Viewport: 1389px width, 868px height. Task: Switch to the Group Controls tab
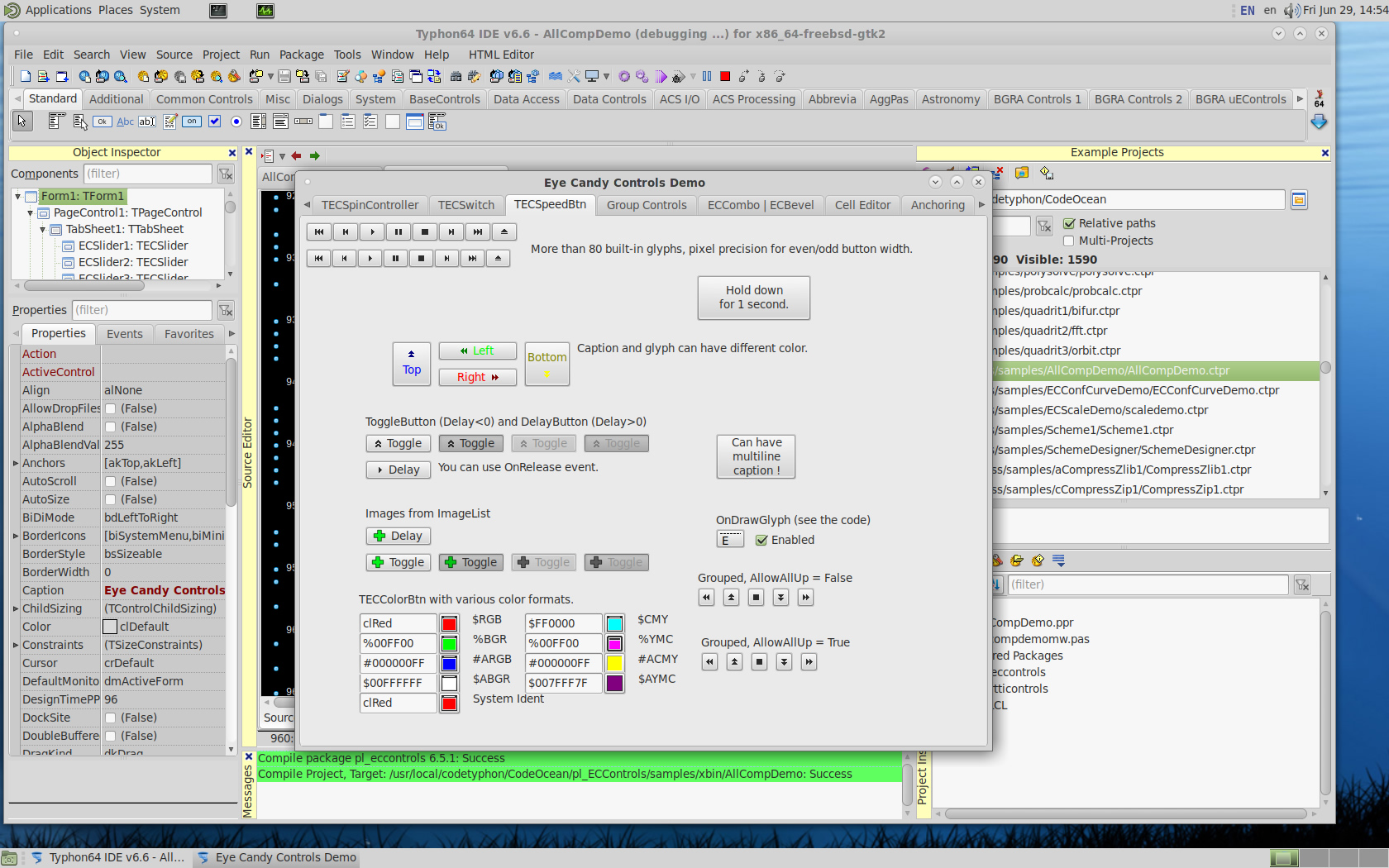[647, 205]
